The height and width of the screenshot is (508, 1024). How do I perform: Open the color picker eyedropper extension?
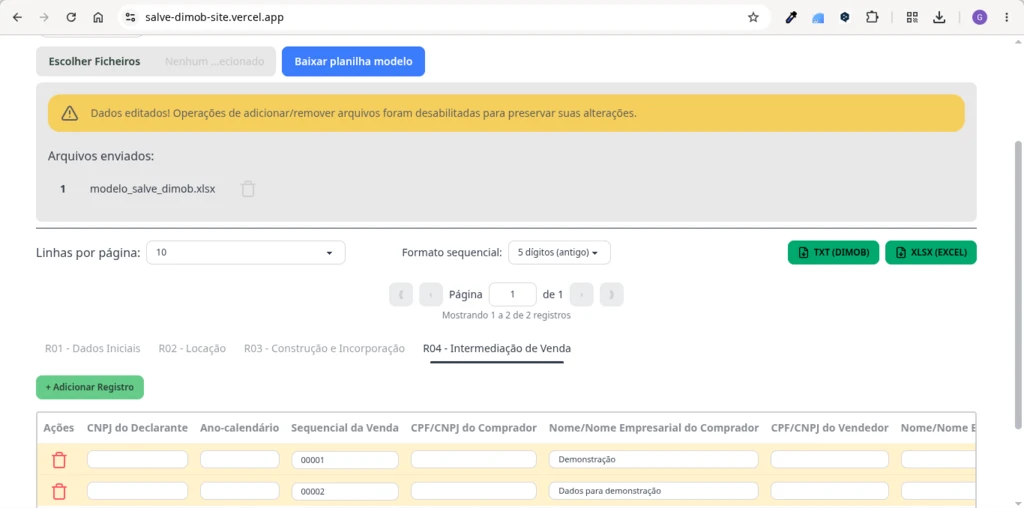click(x=791, y=18)
